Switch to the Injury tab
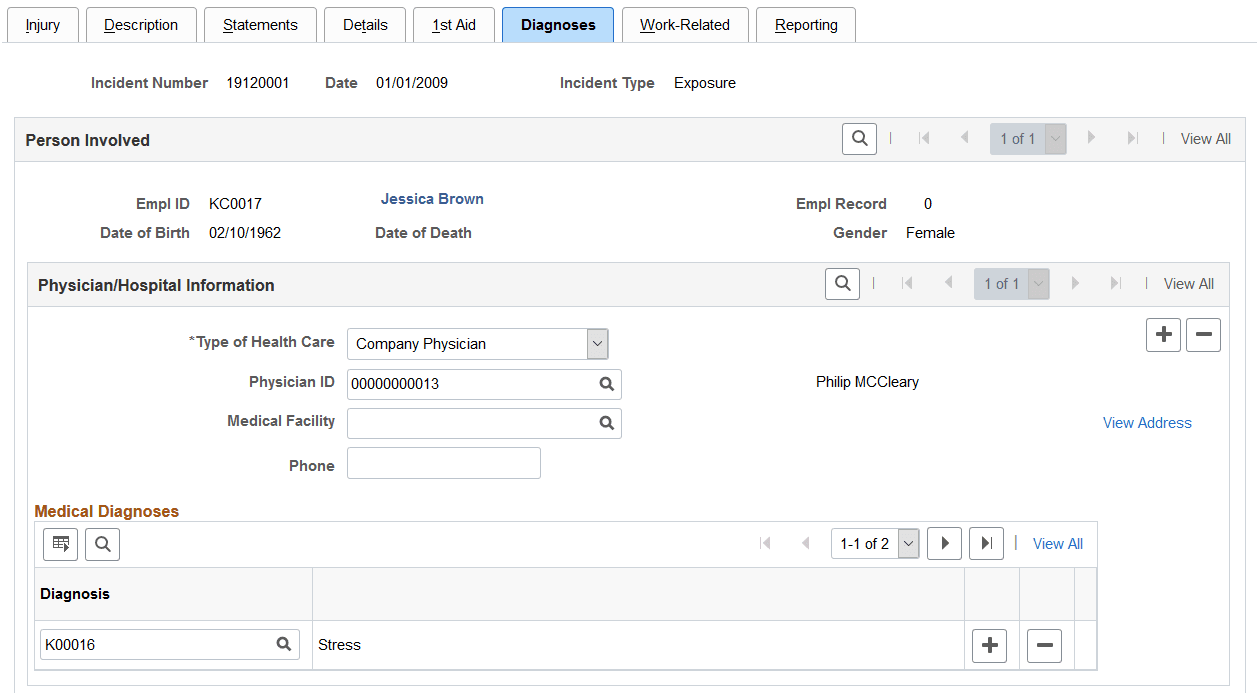 coord(42,24)
